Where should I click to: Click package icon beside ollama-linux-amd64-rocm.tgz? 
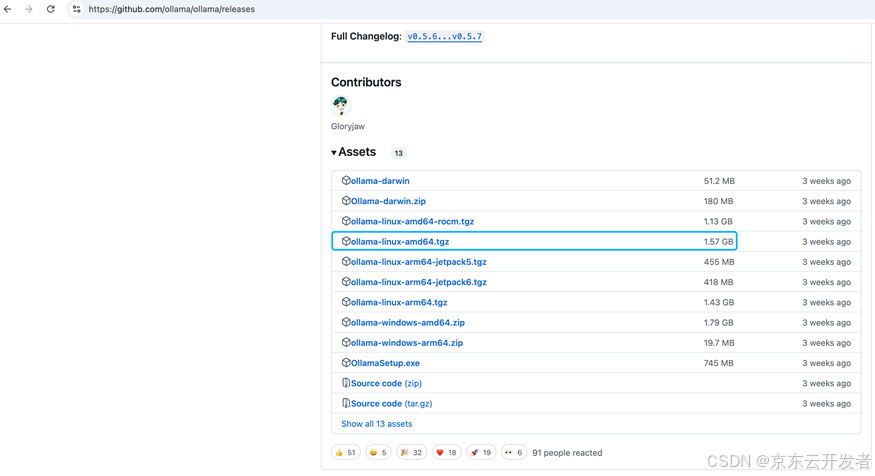click(x=346, y=221)
